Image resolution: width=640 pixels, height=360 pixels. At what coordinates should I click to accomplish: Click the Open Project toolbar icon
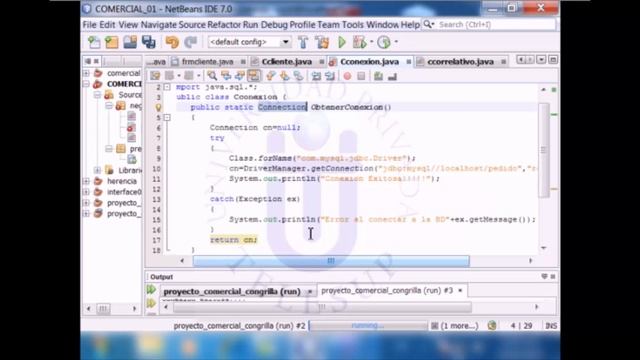point(130,42)
